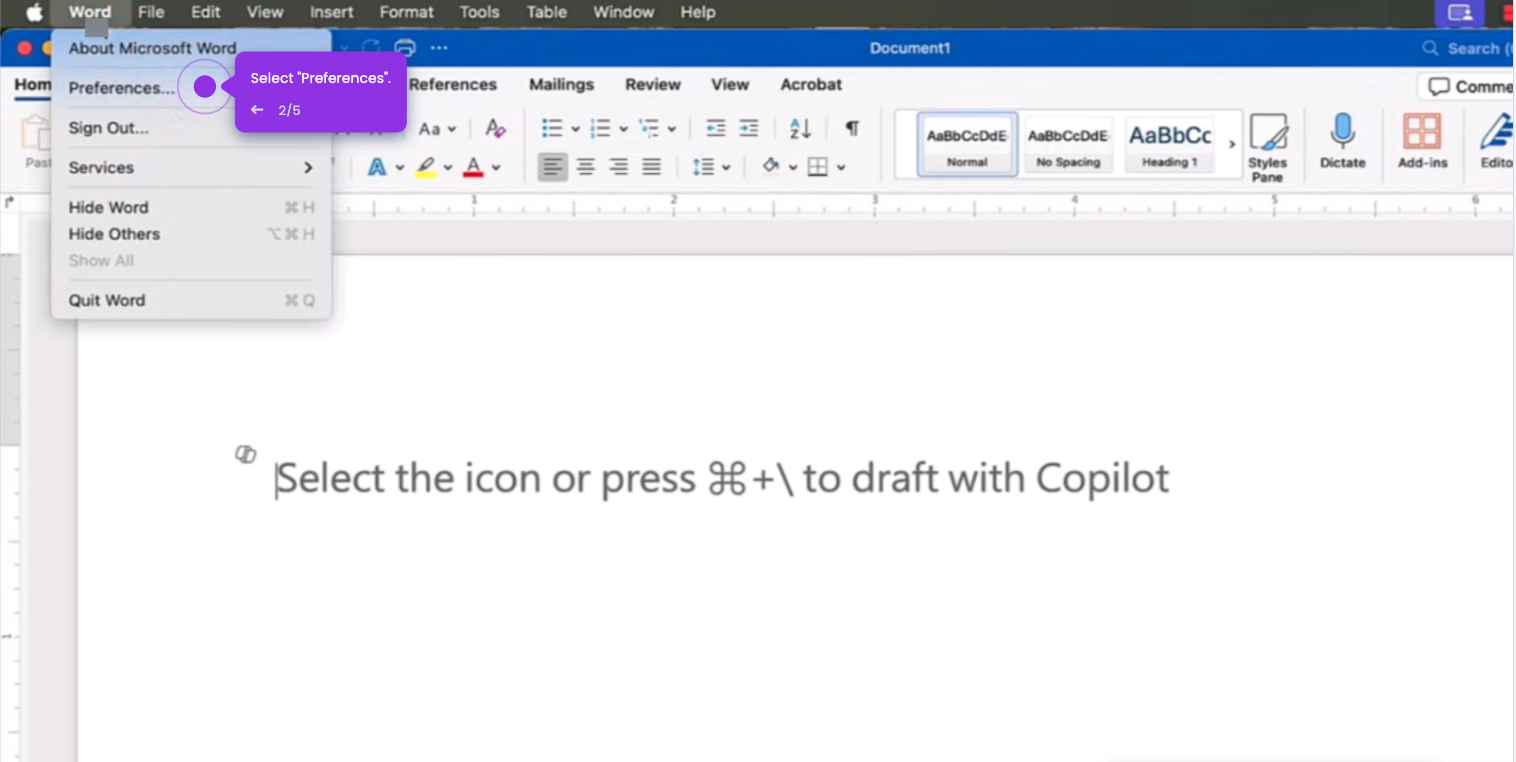Viewport: 1516px width, 762px height.
Task: Open the Editor tool
Action: pos(1496,140)
